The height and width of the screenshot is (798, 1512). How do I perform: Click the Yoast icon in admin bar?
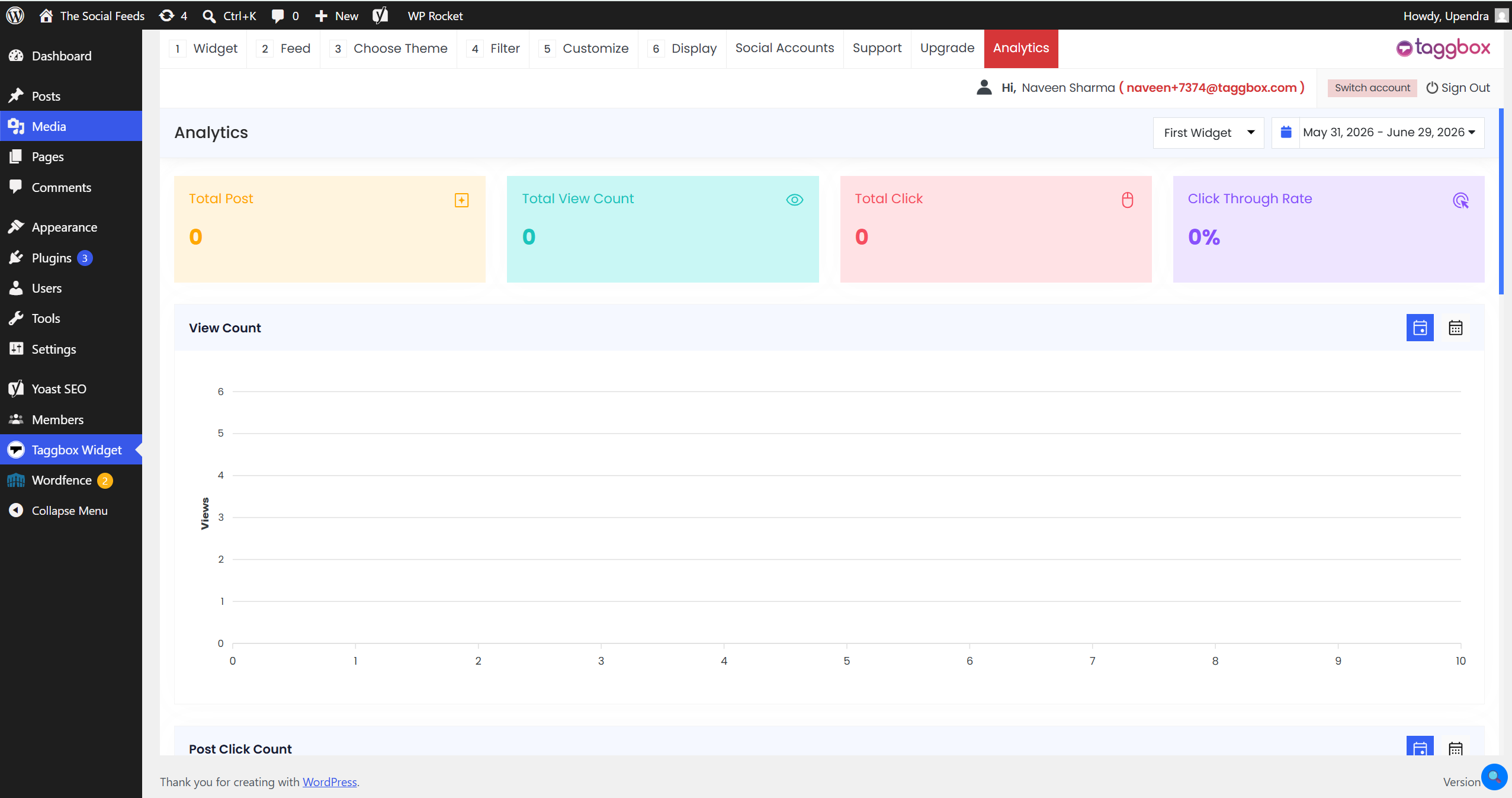[380, 15]
